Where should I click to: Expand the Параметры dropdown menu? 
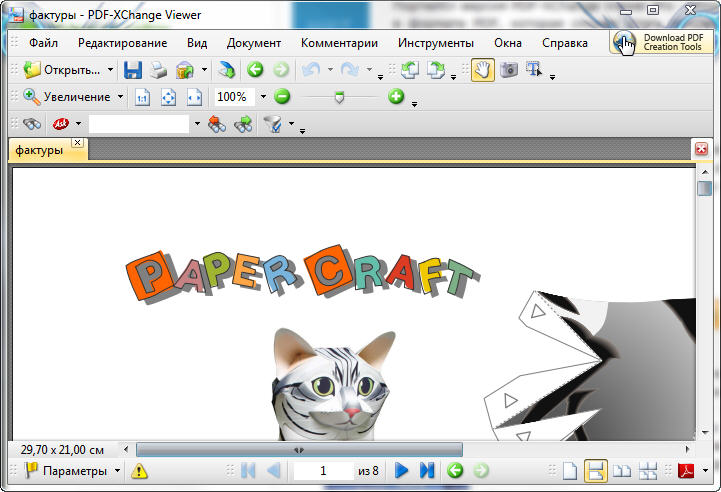pyautogui.click(x=117, y=470)
